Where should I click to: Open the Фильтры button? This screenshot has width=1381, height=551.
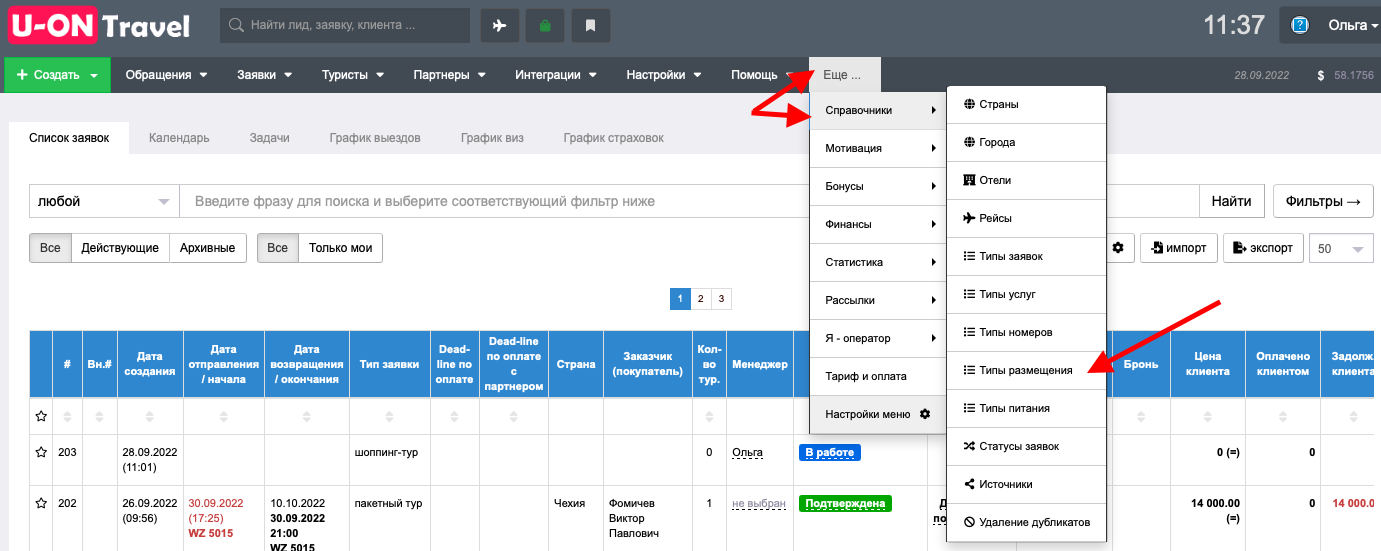pos(1323,201)
